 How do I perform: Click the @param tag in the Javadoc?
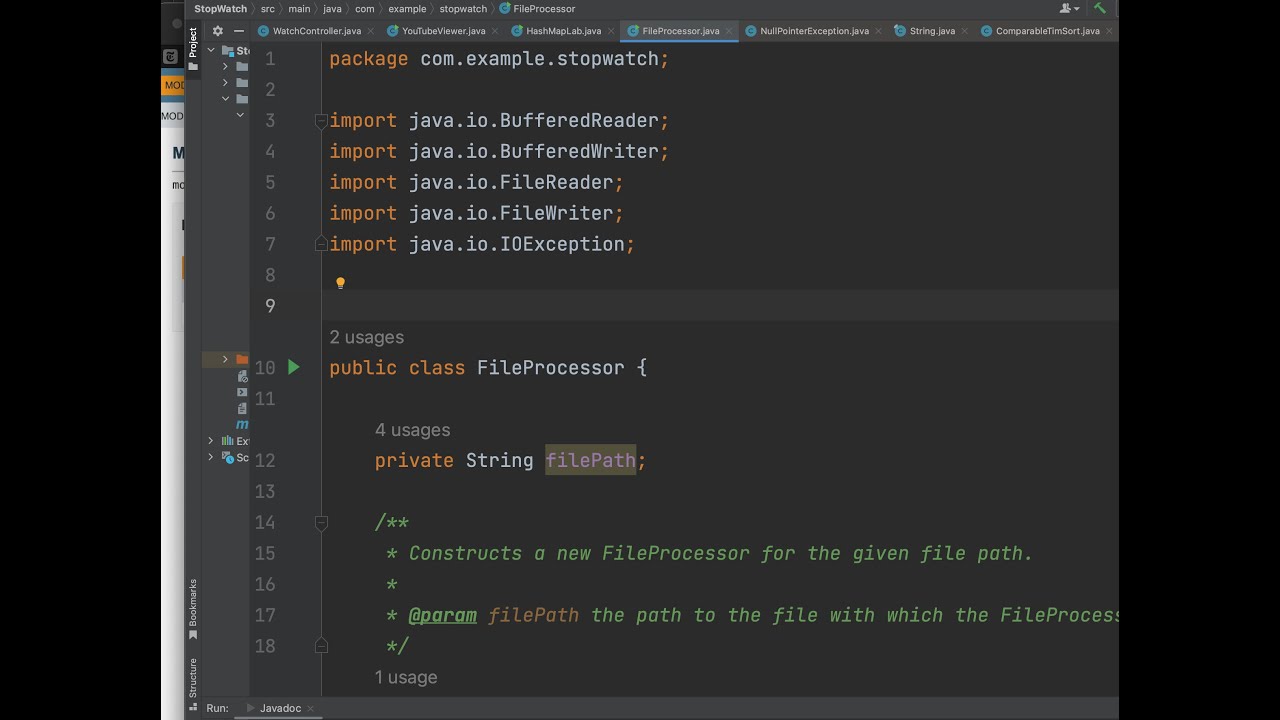click(x=443, y=615)
